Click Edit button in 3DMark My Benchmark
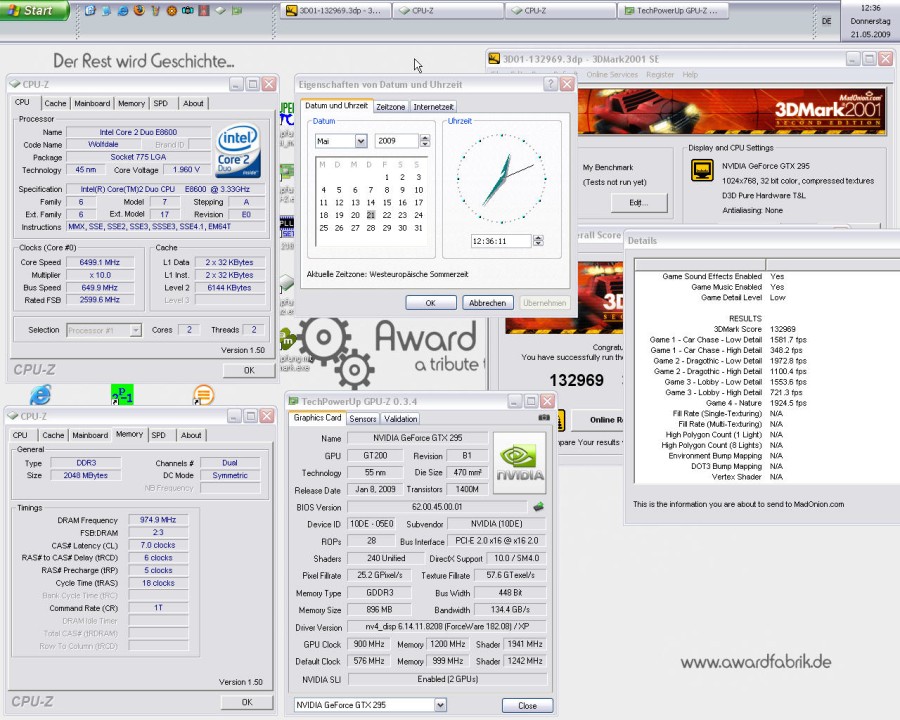This screenshot has height=720, width=900. (639, 203)
